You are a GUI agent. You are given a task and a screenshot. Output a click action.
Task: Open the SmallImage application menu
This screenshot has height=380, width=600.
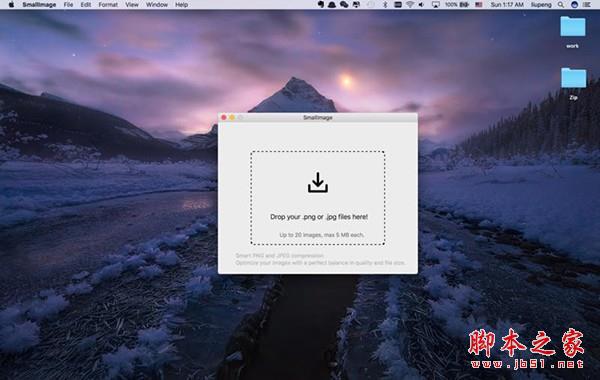click(x=39, y=5)
